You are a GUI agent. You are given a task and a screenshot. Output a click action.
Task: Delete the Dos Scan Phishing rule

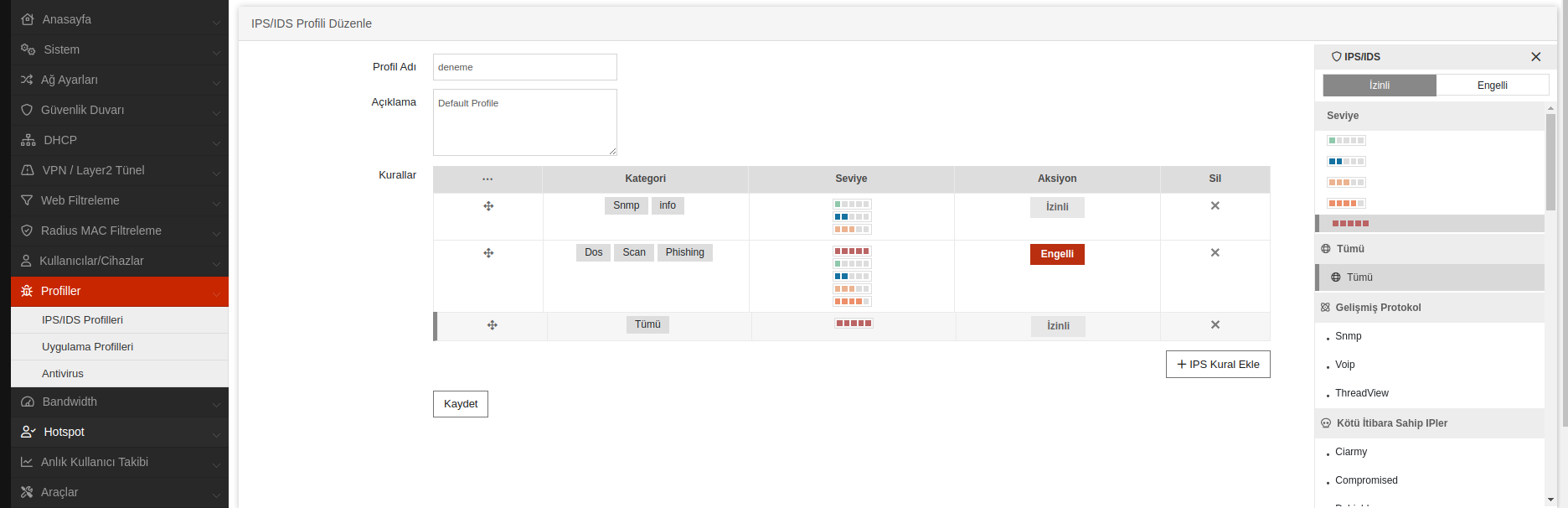(x=1215, y=253)
